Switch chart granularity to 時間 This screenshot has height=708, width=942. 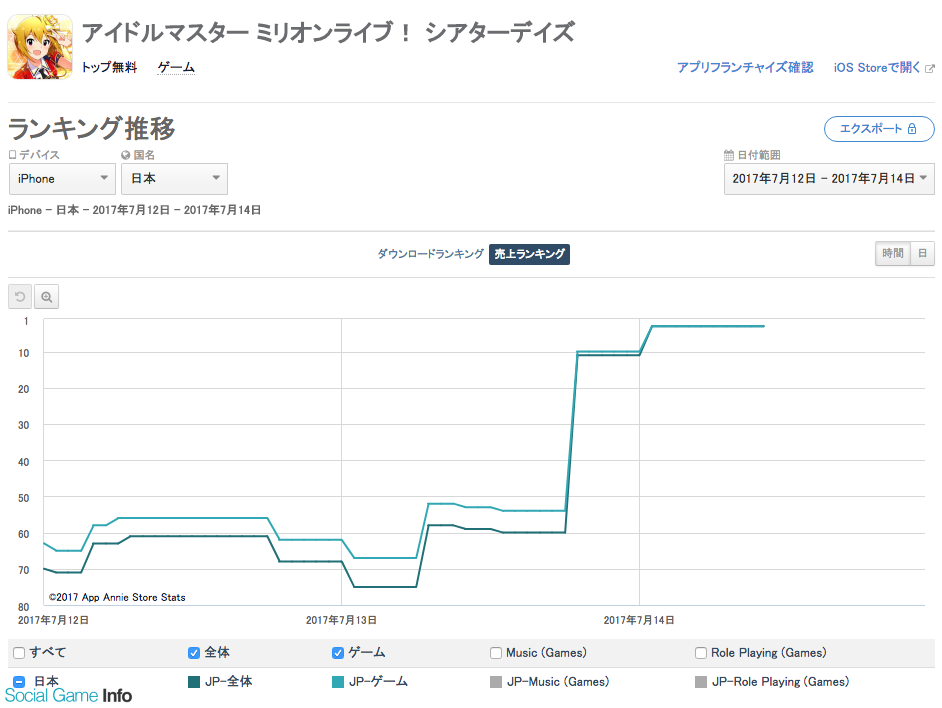pyautogui.click(x=893, y=254)
